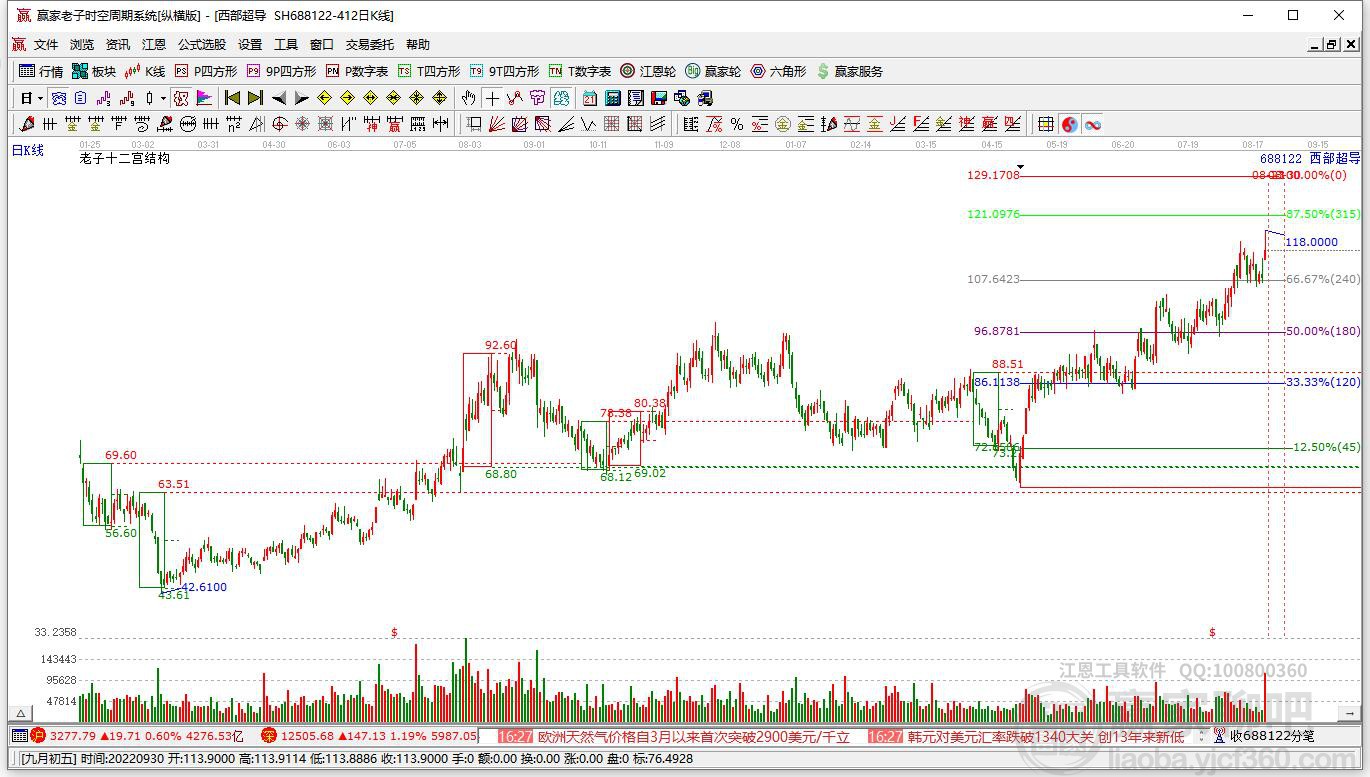Restore the inner chart window
The width and height of the screenshot is (1370, 777).
tap(1331, 45)
